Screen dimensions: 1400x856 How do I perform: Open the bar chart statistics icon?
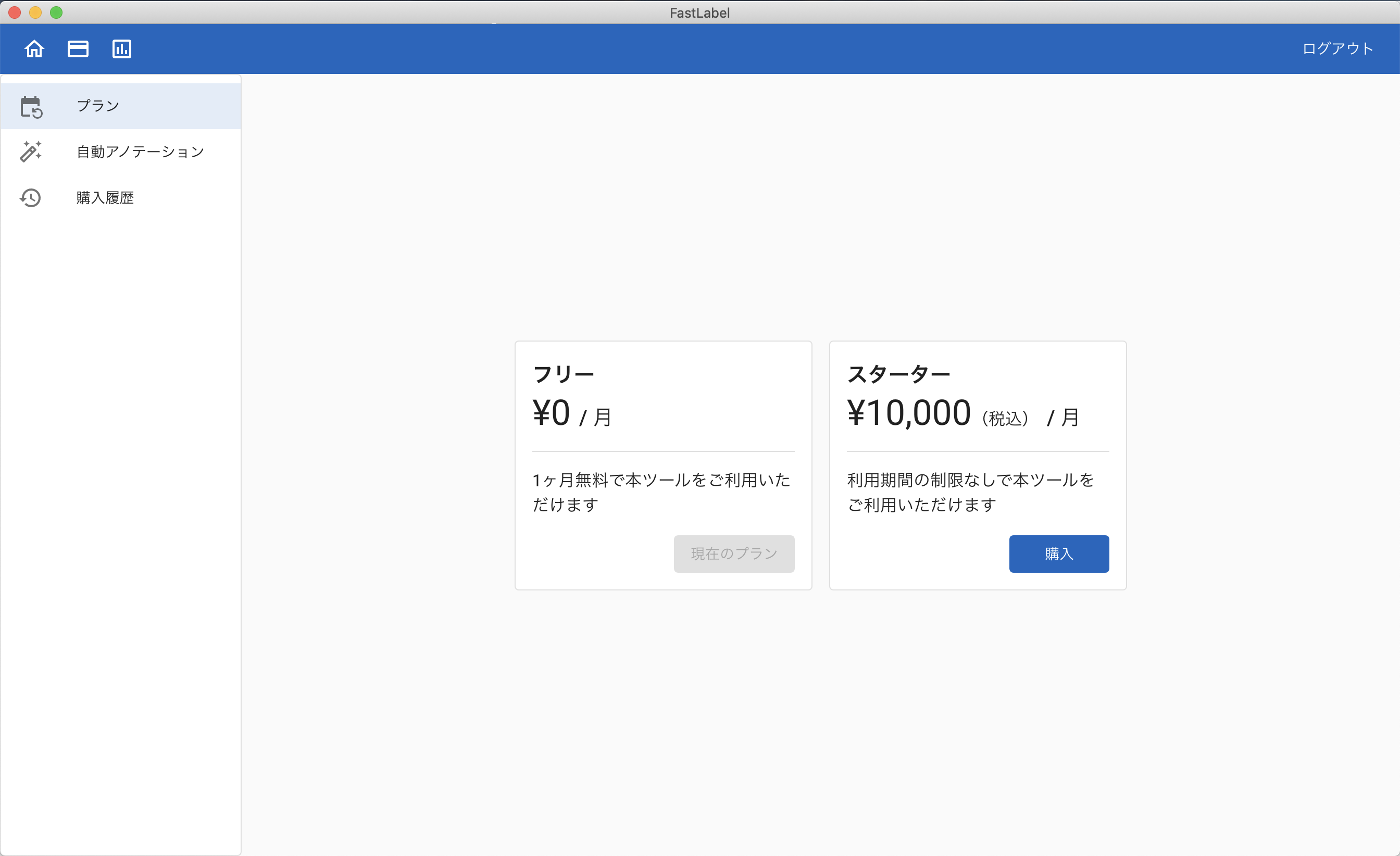tap(121, 49)
